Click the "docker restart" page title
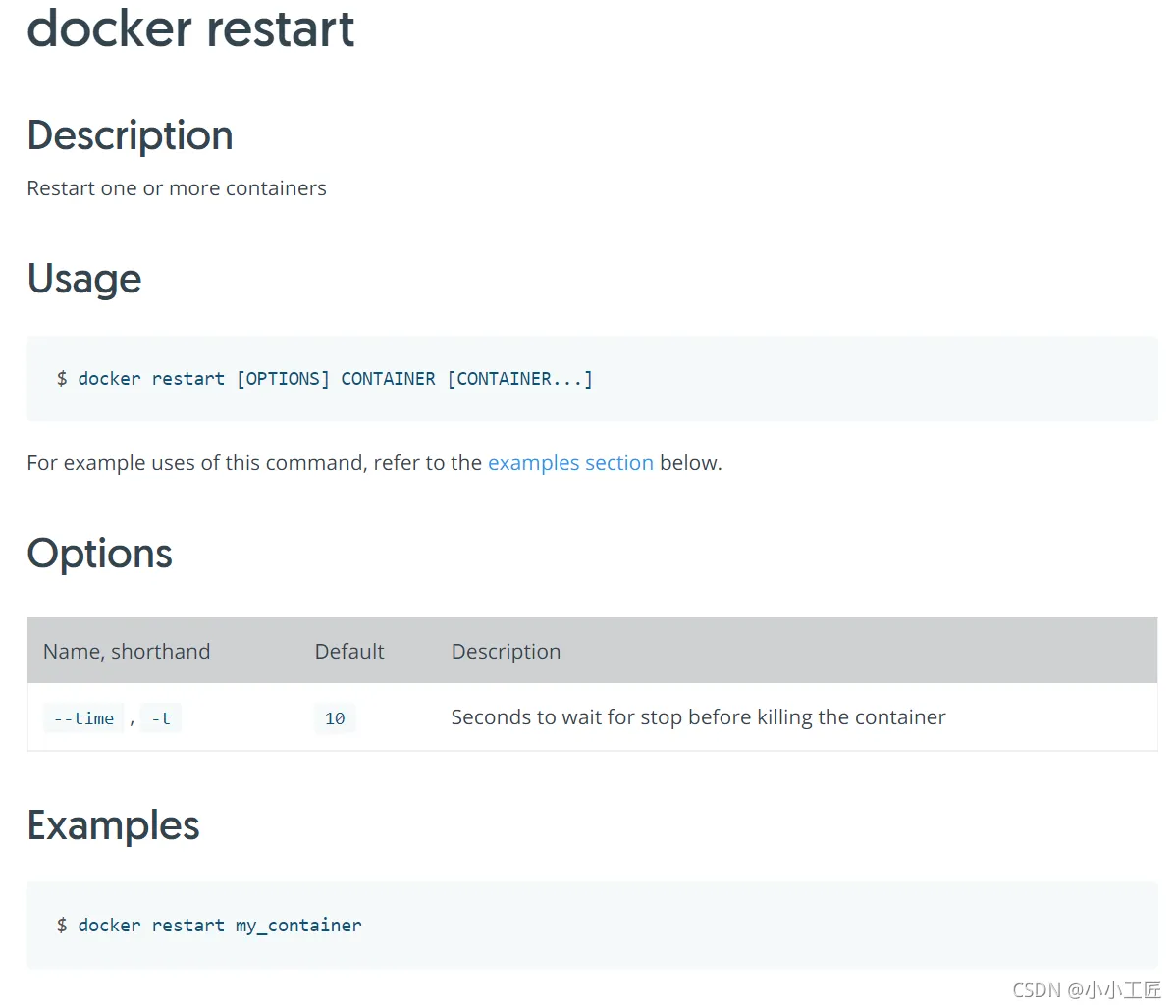 click(190, 28)
